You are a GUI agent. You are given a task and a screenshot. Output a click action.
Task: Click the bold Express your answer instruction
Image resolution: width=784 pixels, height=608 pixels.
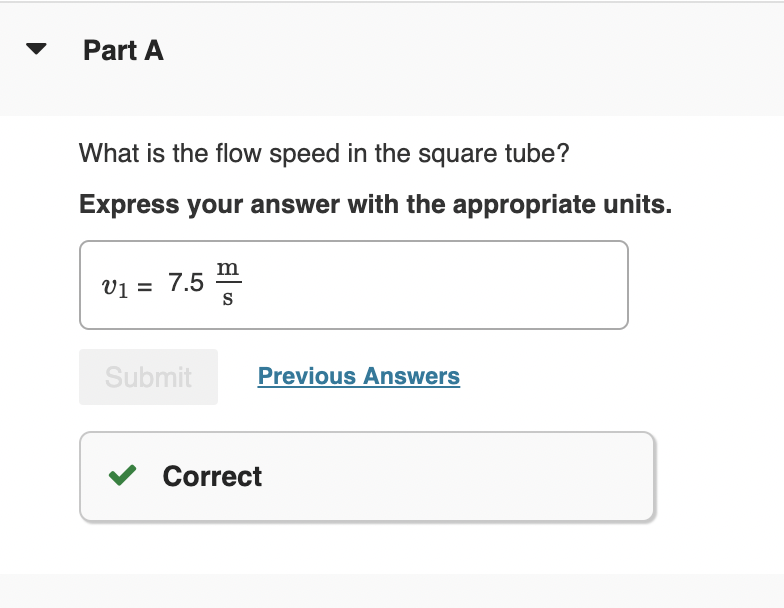click(x=375, y=205)
